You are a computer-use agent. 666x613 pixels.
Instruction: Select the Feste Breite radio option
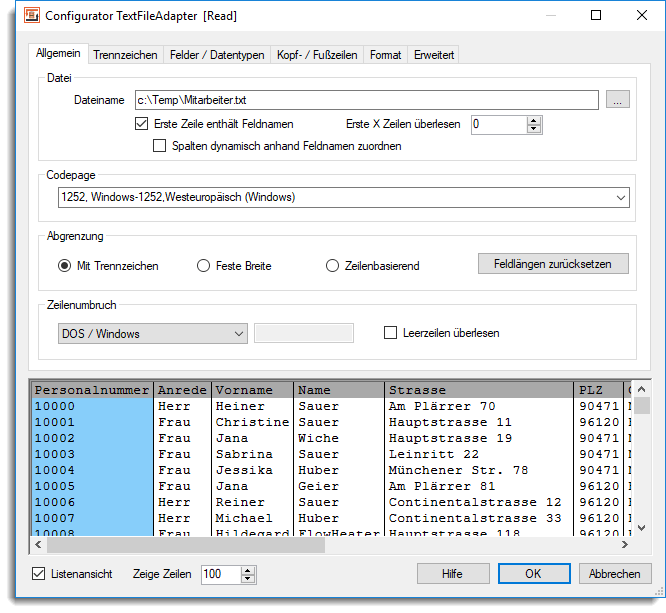204,266
